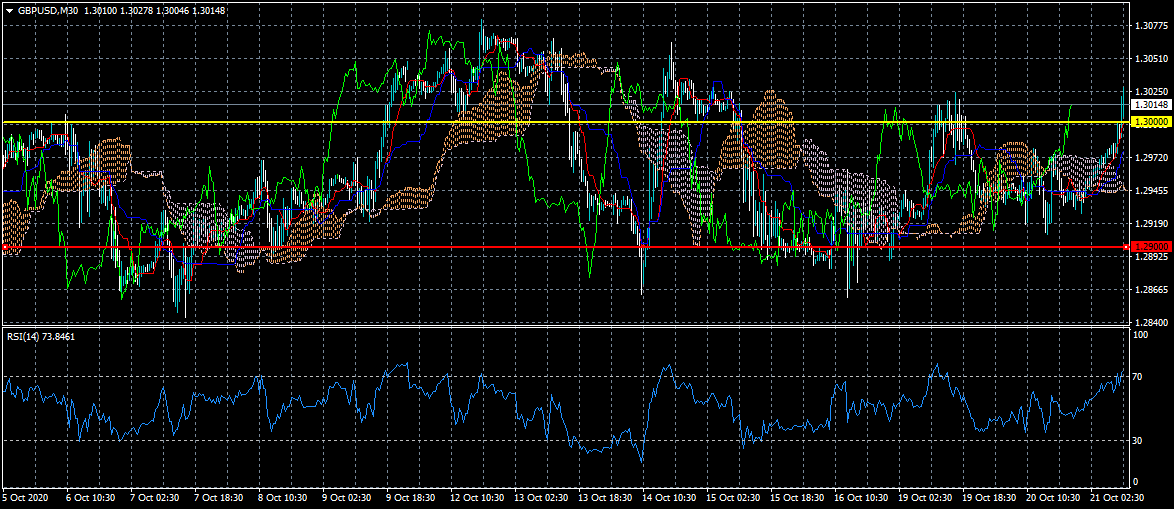This screenshot has height=509, width=1174.
Task: Click the RSI(14) 73.8461 indicator label
Action: [x=40, y=336]
